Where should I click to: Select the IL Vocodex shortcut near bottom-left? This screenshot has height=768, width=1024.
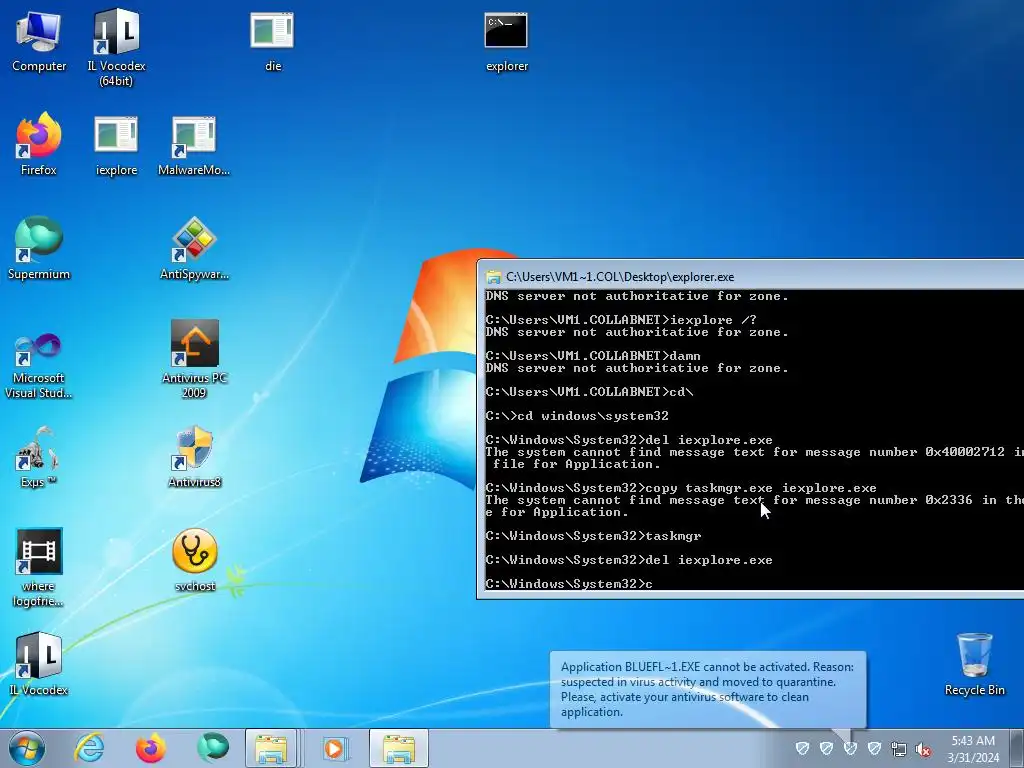[x=39, y=664]
